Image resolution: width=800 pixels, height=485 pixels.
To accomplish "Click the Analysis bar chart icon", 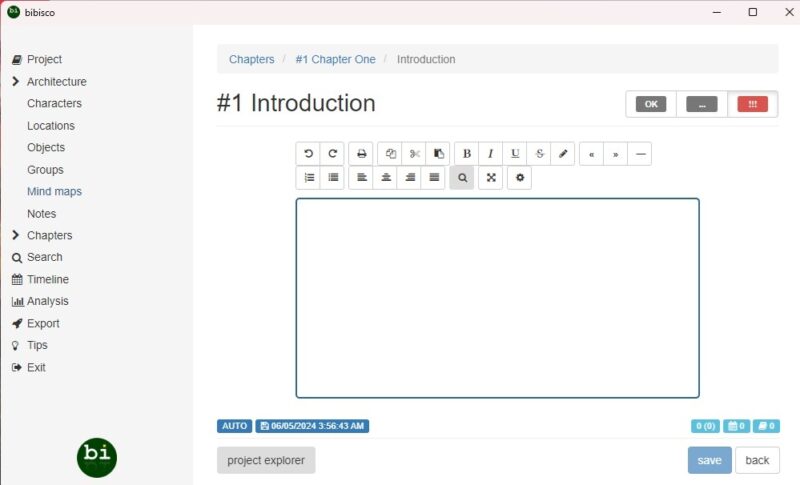I will point(17,301).
